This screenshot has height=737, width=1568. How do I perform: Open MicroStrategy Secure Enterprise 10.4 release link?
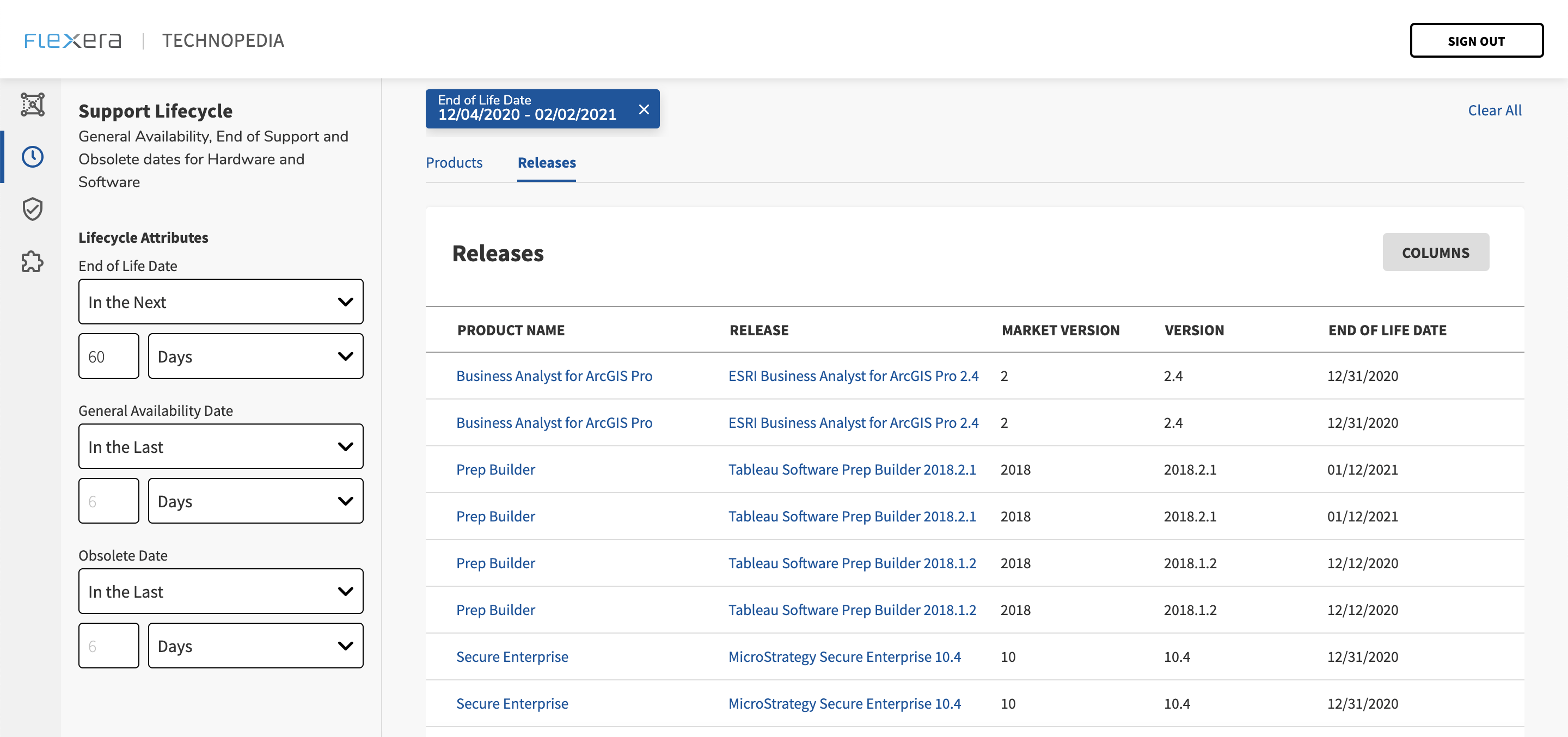(844, 656)
